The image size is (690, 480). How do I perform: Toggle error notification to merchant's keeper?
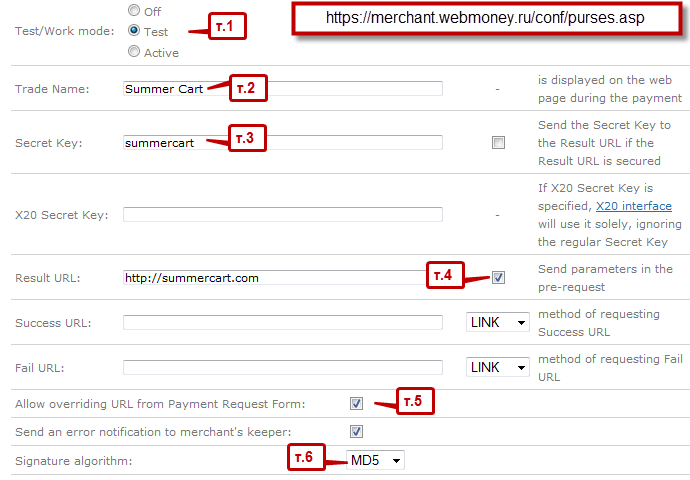click(356, 432)
